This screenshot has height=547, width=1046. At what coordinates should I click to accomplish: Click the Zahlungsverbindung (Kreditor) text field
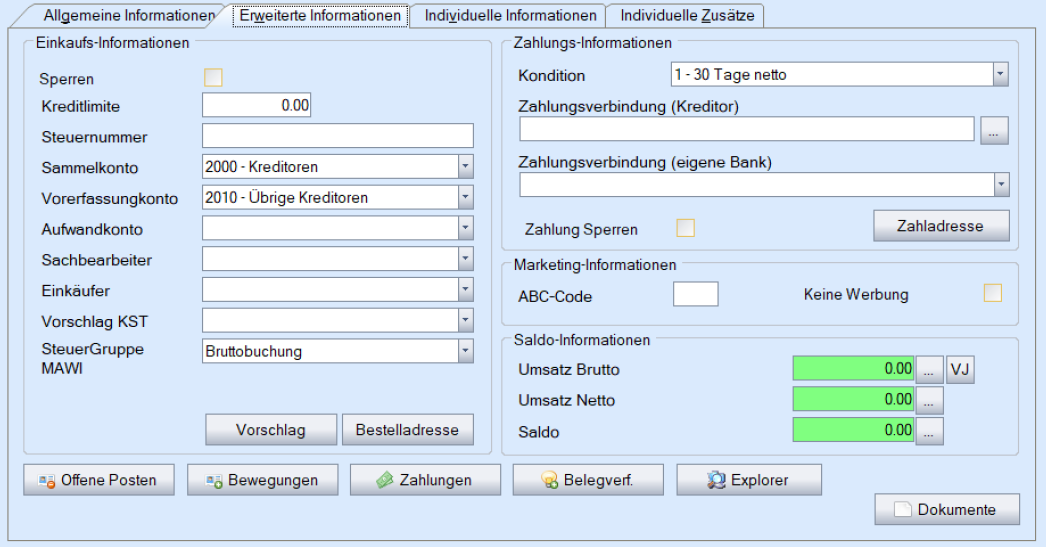pyautogui.click(x=747, y=129)
